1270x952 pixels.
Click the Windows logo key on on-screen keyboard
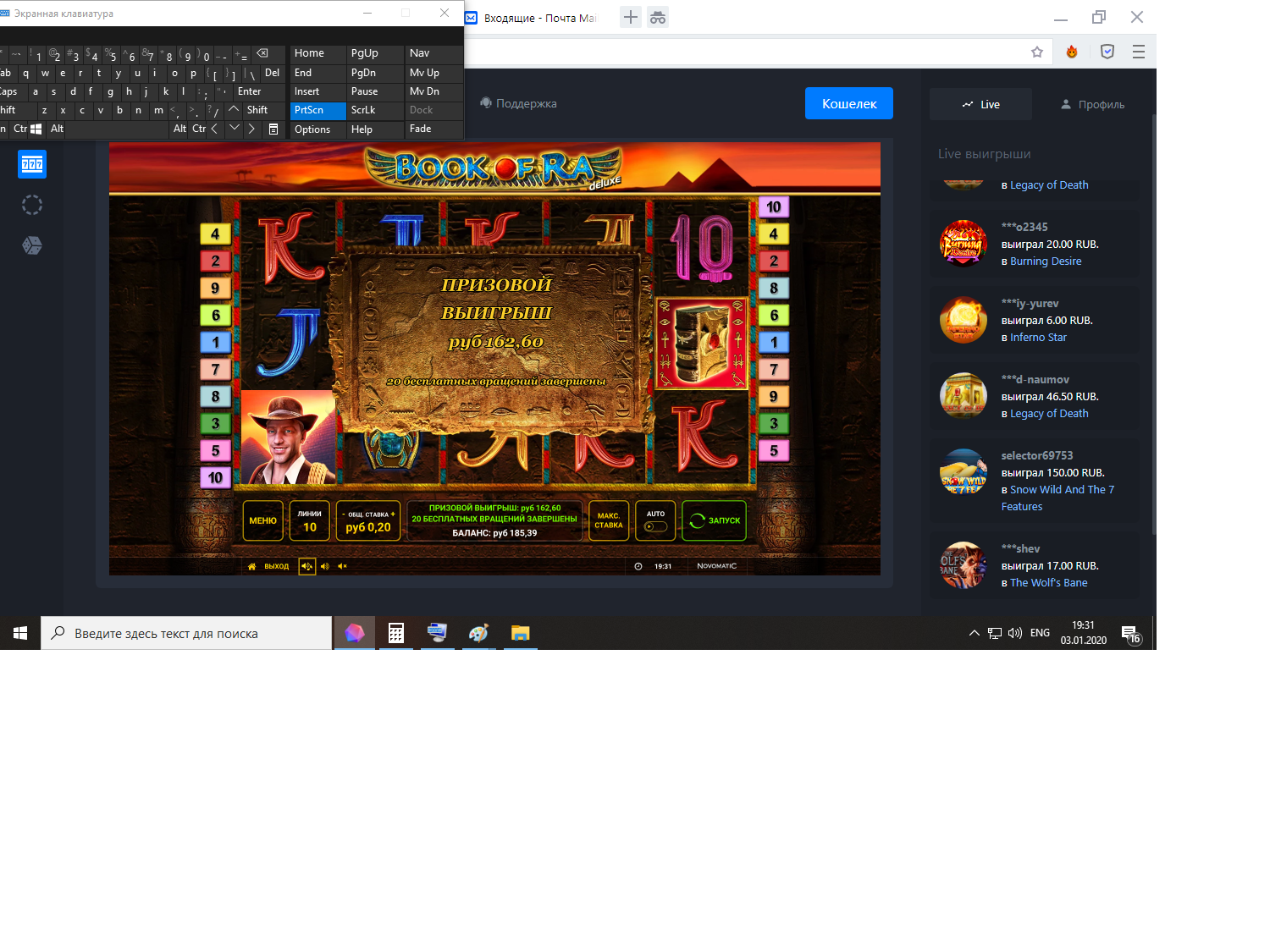(x=36, y=129)
